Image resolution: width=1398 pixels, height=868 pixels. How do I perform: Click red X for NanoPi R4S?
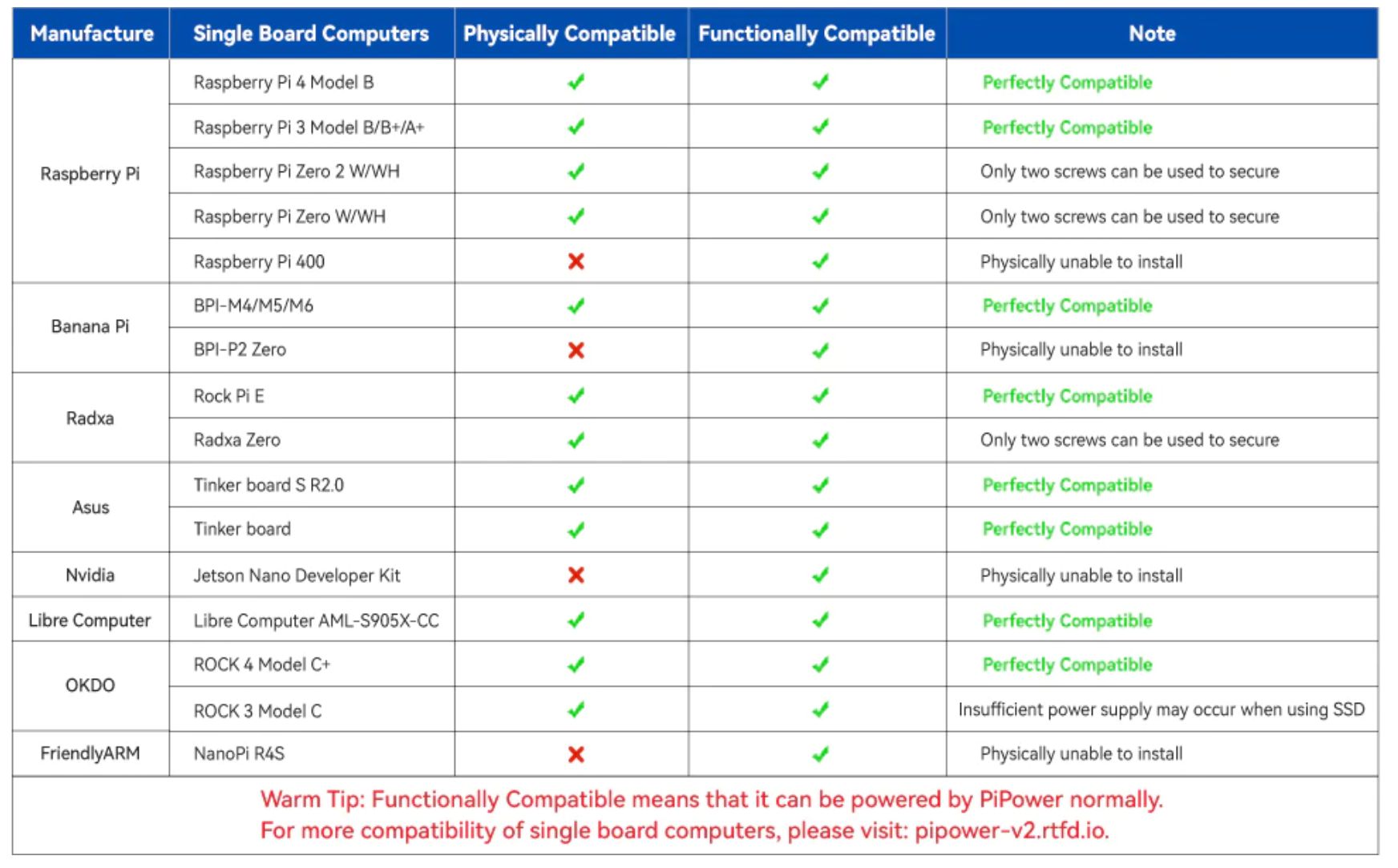point(576,754)
